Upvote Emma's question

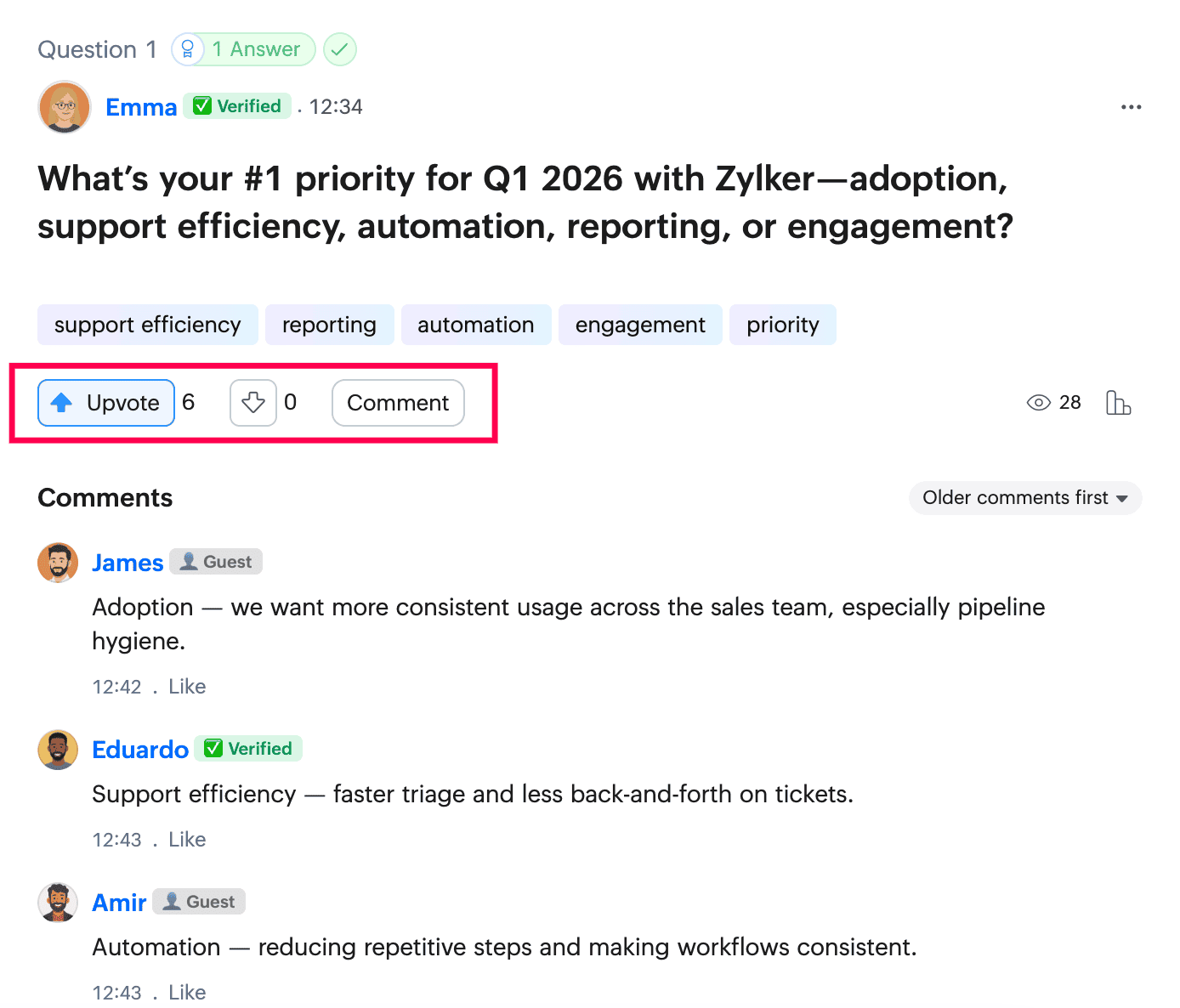106,403
